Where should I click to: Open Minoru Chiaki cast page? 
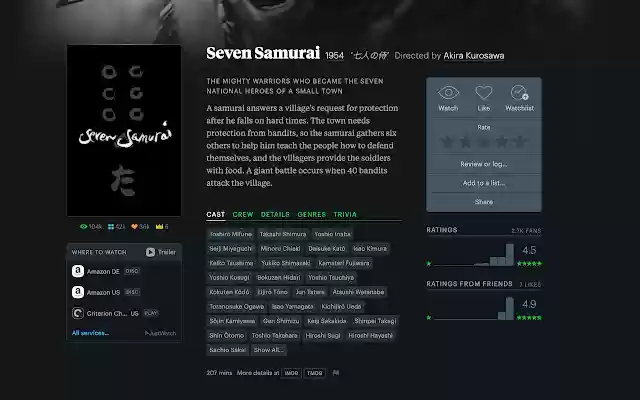tap(280, 249)
